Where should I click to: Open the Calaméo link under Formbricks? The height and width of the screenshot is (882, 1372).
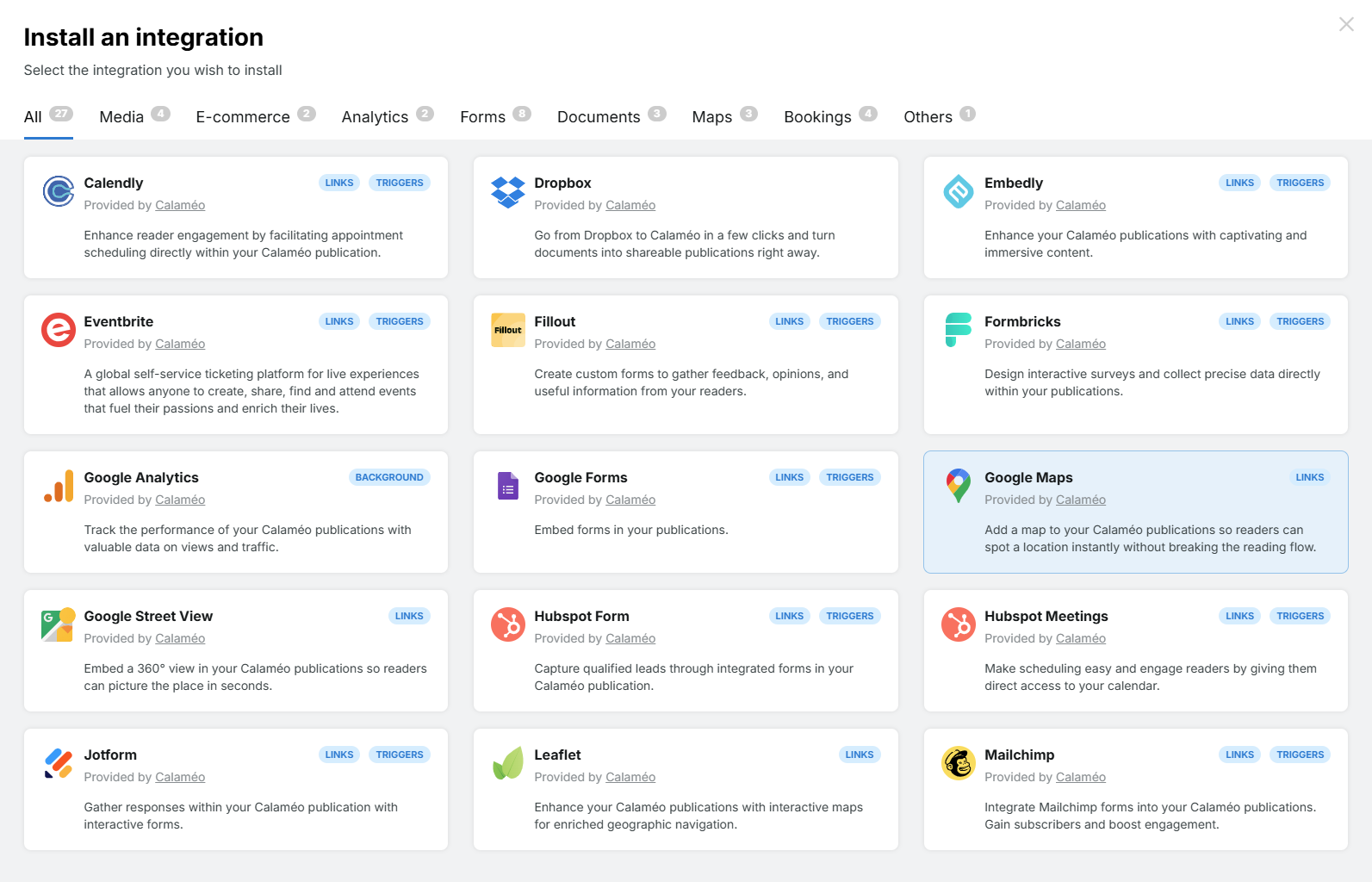pos(1081,344)
